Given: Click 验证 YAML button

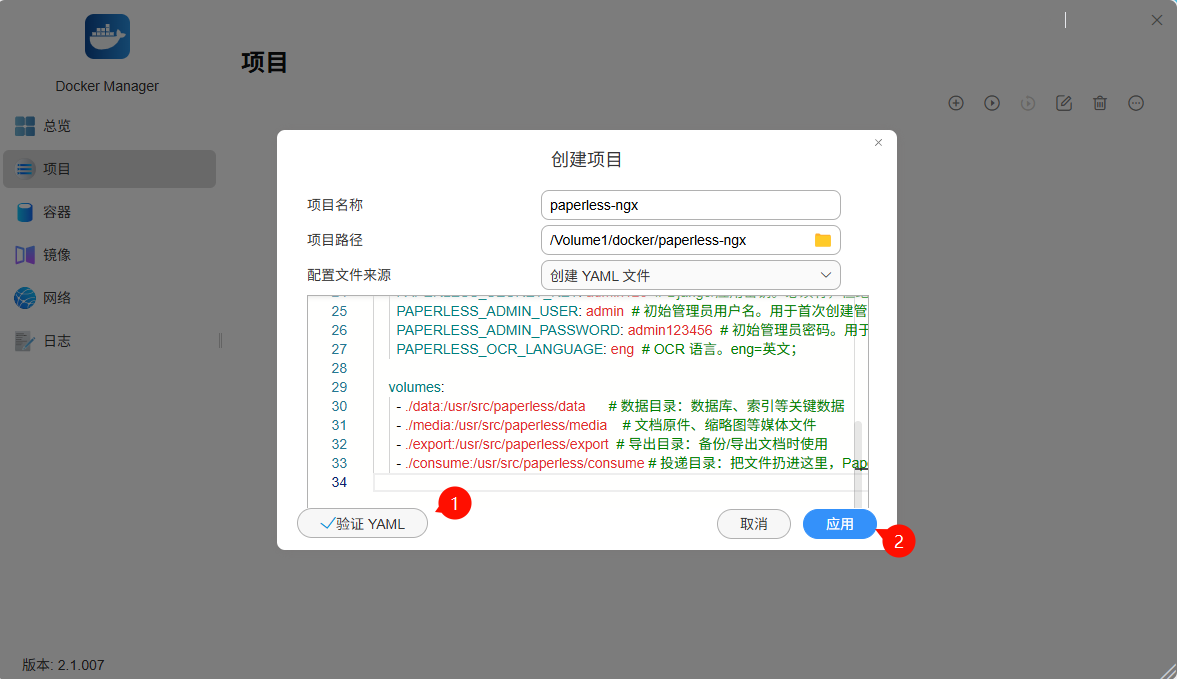Looking at the screenshot, I should 363,524.
